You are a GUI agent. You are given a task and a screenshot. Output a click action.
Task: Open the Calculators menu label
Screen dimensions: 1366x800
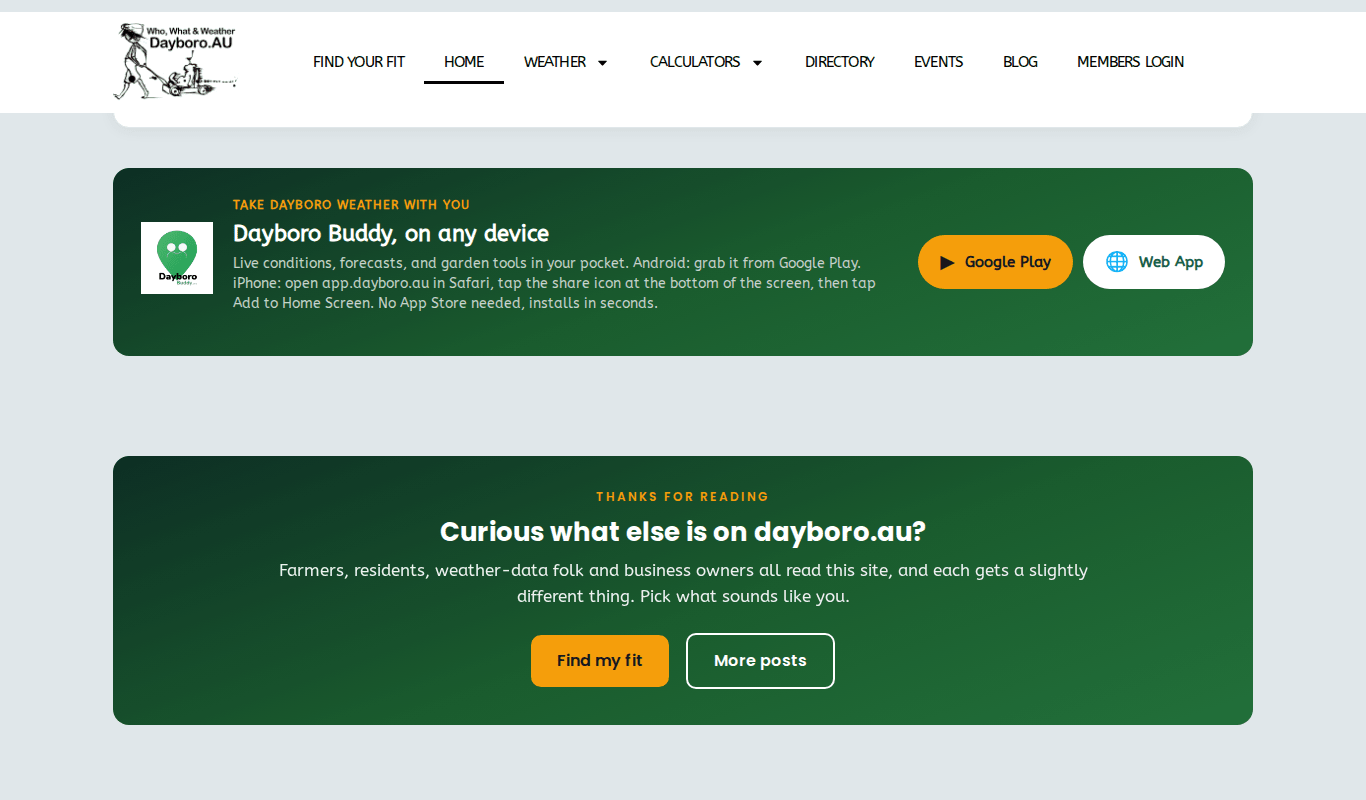point(695,62)
